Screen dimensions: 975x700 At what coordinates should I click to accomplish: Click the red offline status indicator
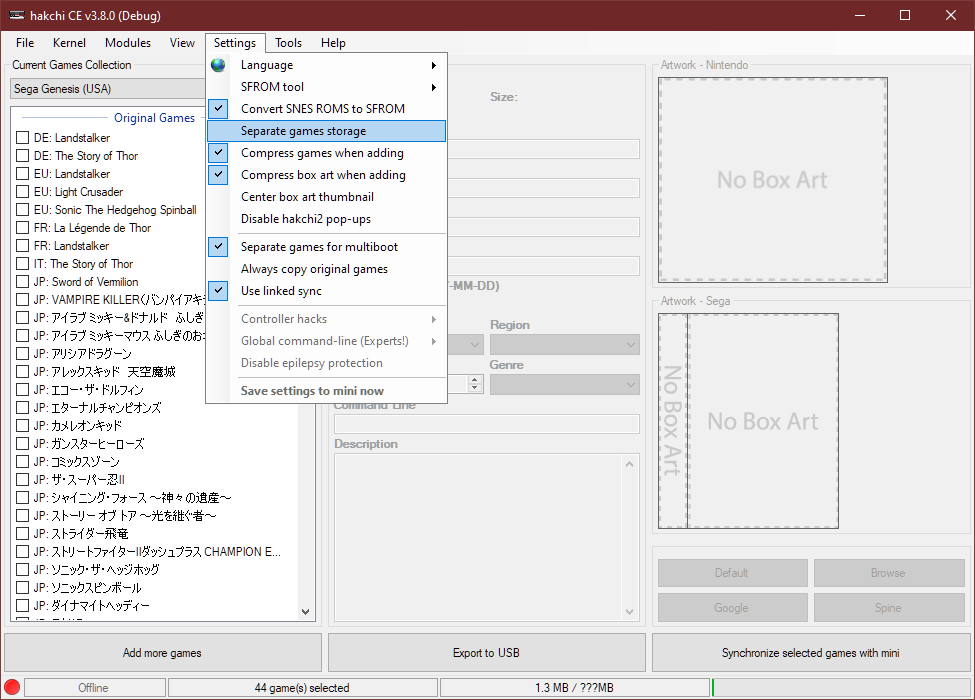point(12,688)
